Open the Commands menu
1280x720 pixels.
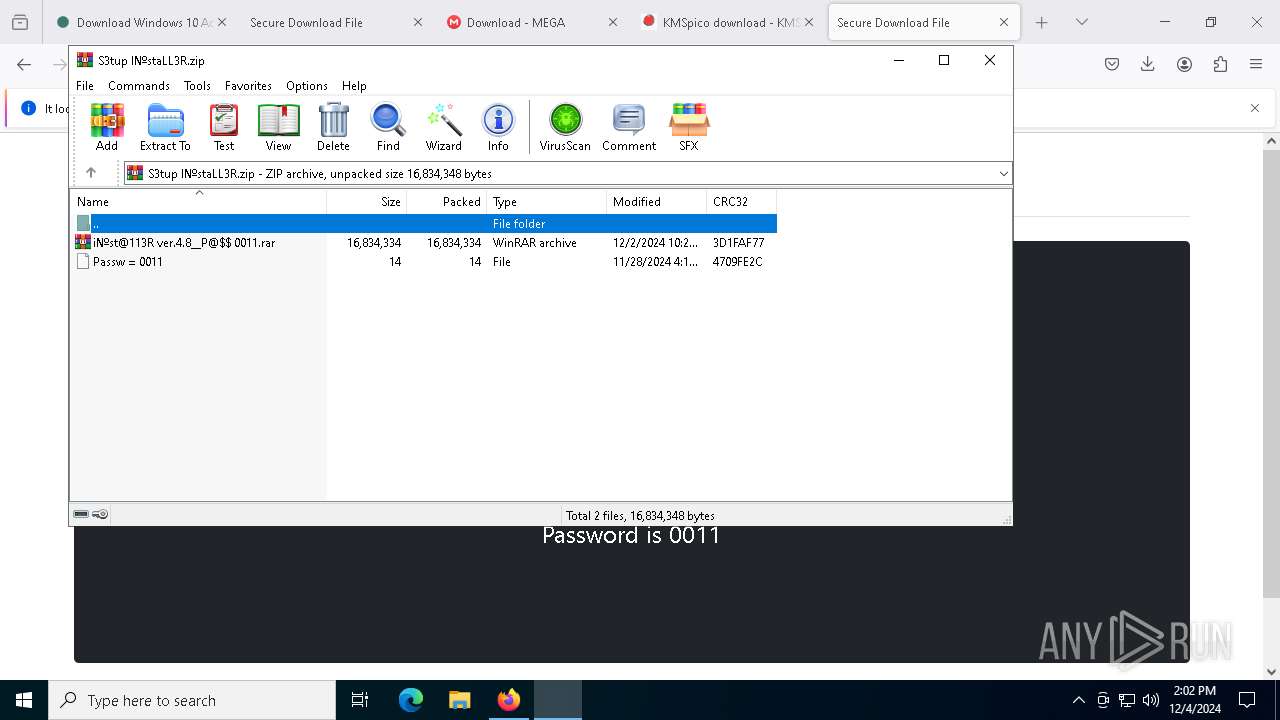point(139,86)
